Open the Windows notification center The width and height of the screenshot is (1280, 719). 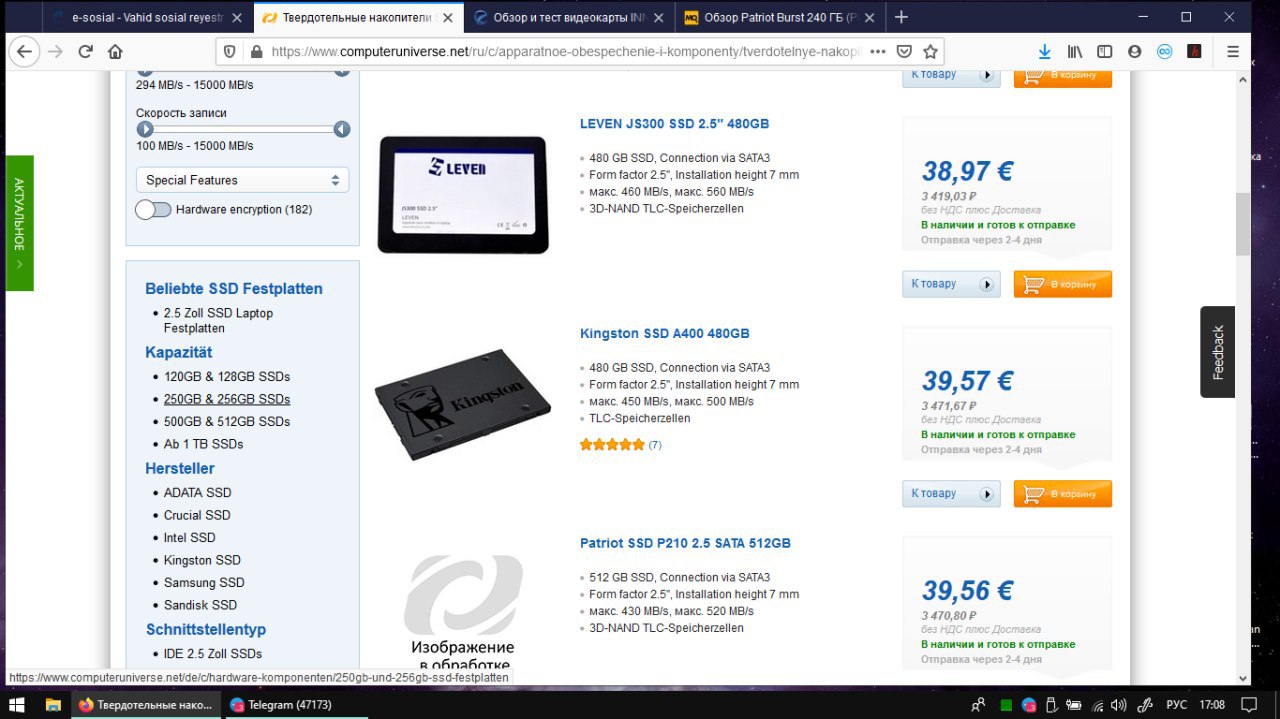(x=1248, y=705)
